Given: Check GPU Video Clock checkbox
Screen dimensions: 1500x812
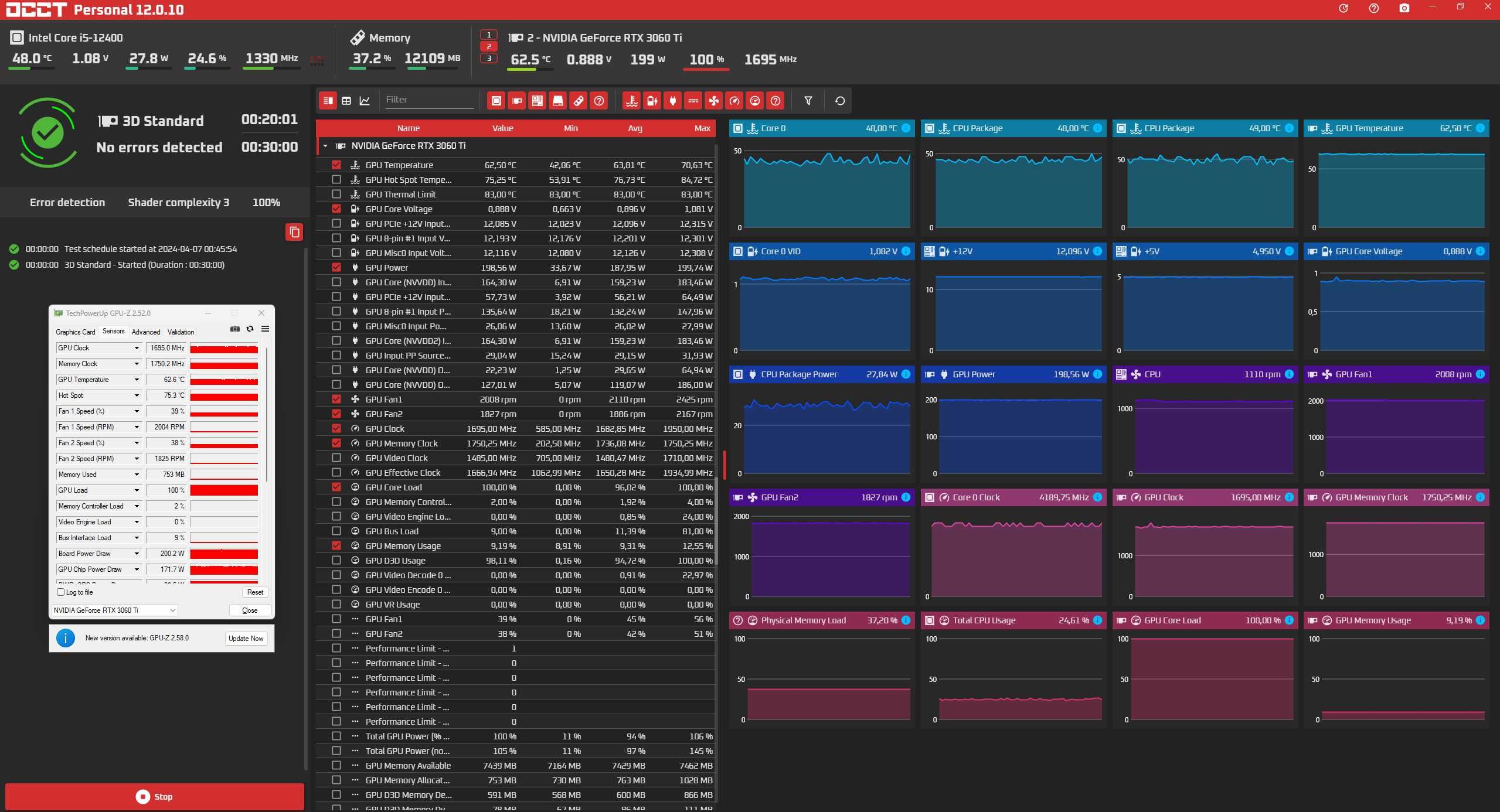Looking at the screenshot, I should point(336,458).
